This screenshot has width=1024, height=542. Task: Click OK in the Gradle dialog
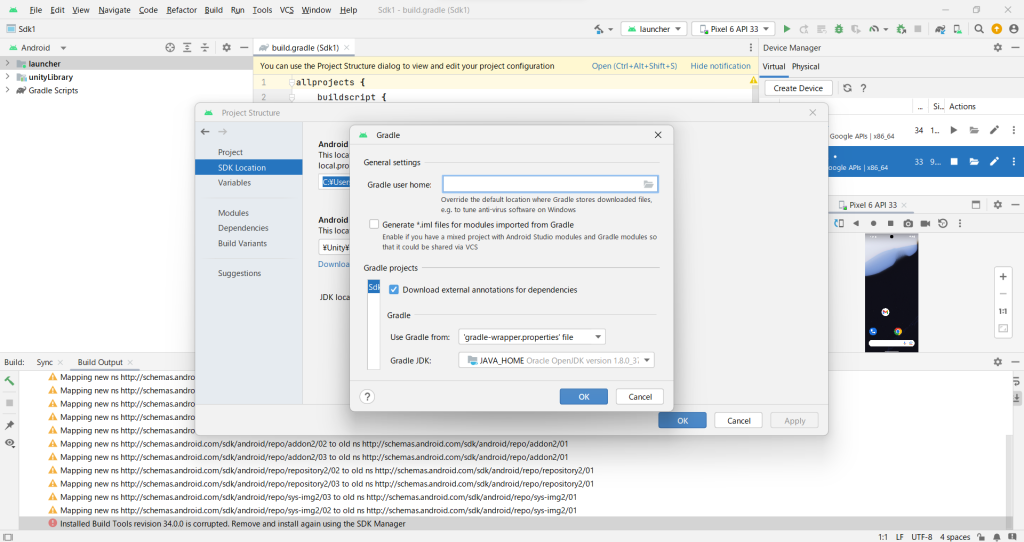(x=584, y=396)
